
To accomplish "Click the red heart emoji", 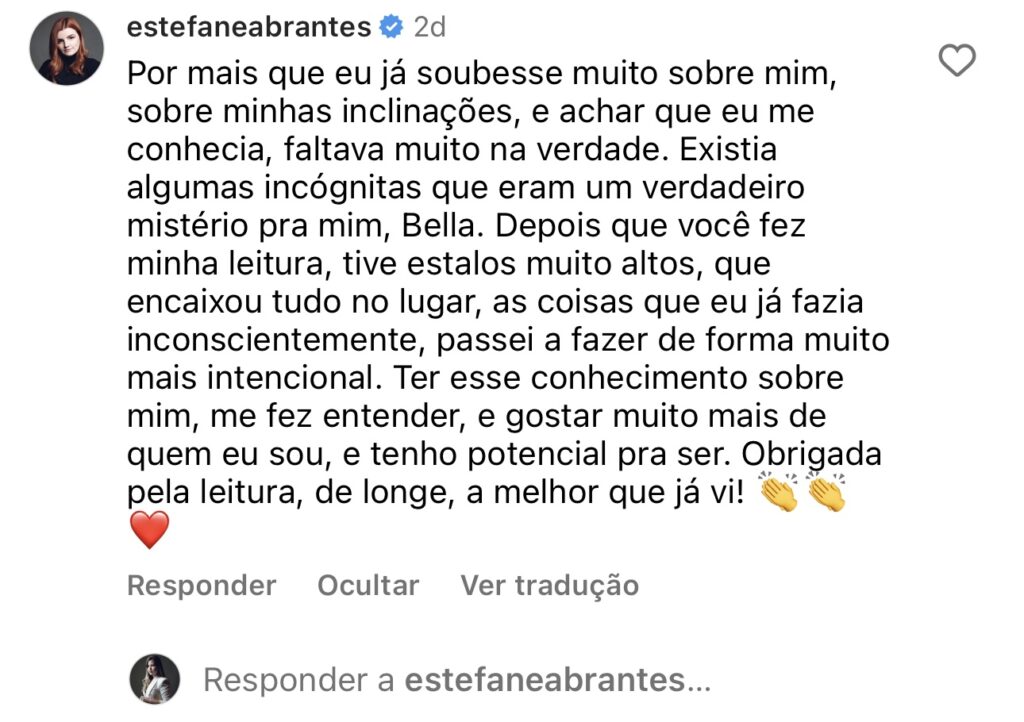I will [x=150, y=530].
